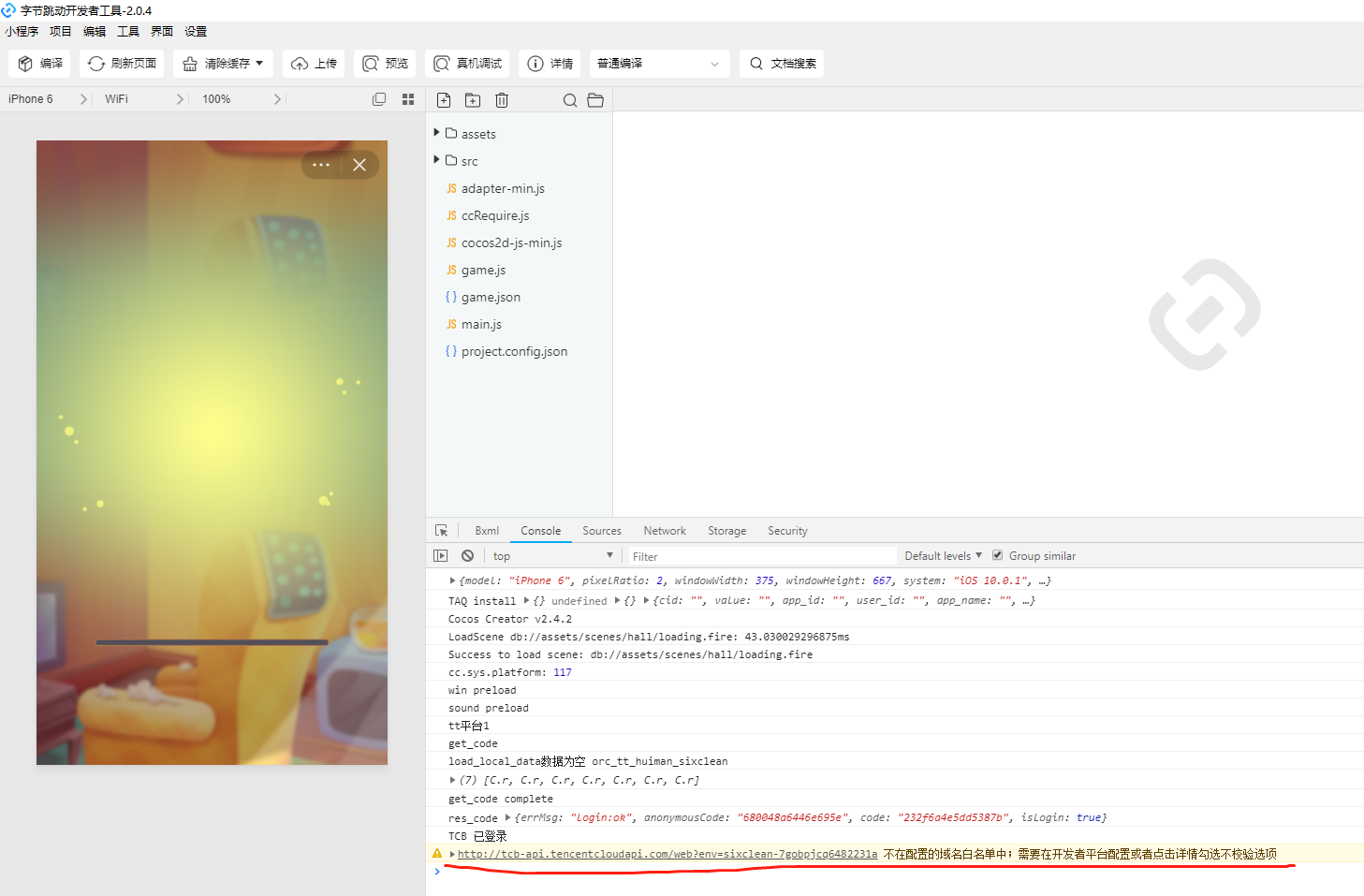
Task: Click the 文档搜索 magnifier icon
Action: coord(756,64)
